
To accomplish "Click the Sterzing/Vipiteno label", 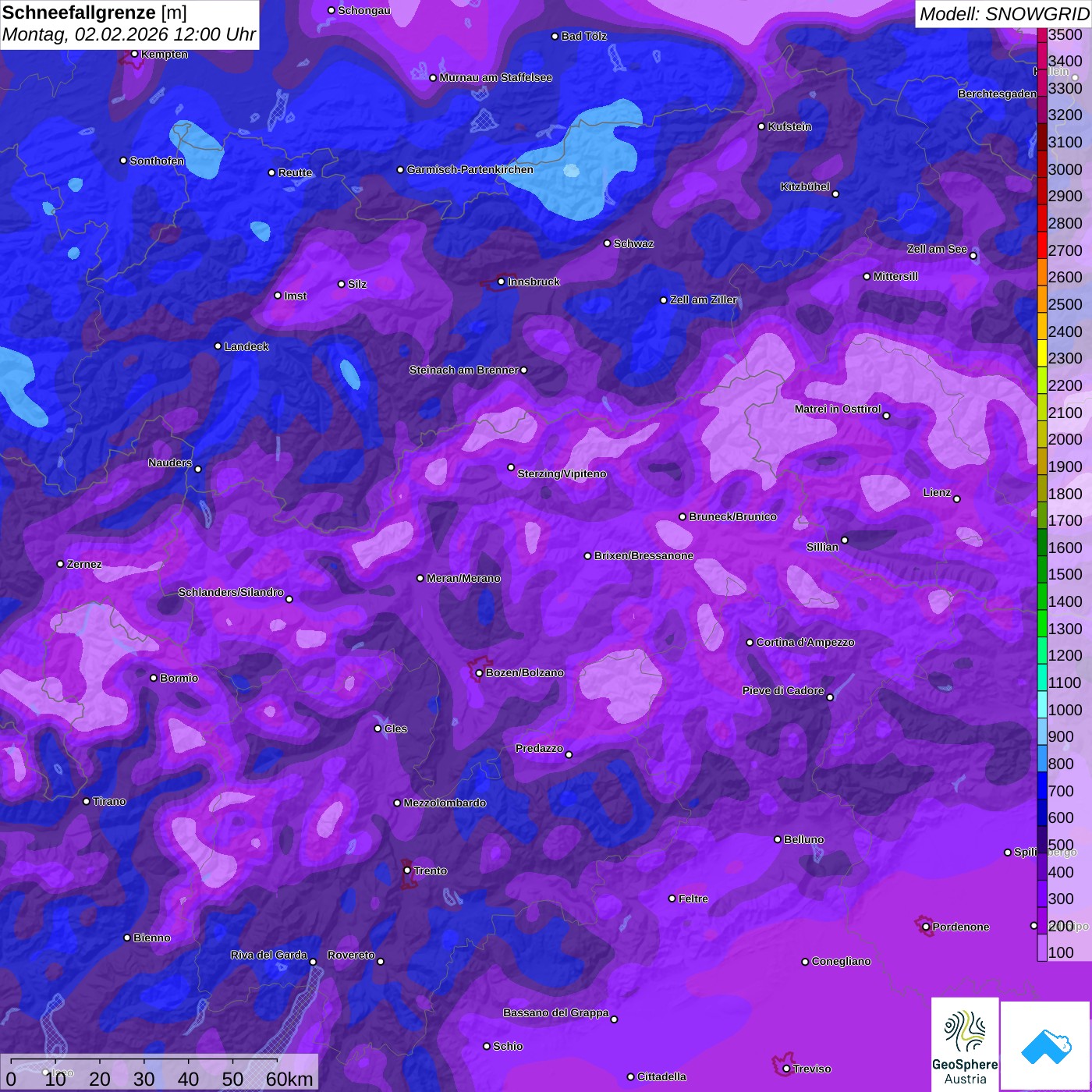I will point(562,473).
